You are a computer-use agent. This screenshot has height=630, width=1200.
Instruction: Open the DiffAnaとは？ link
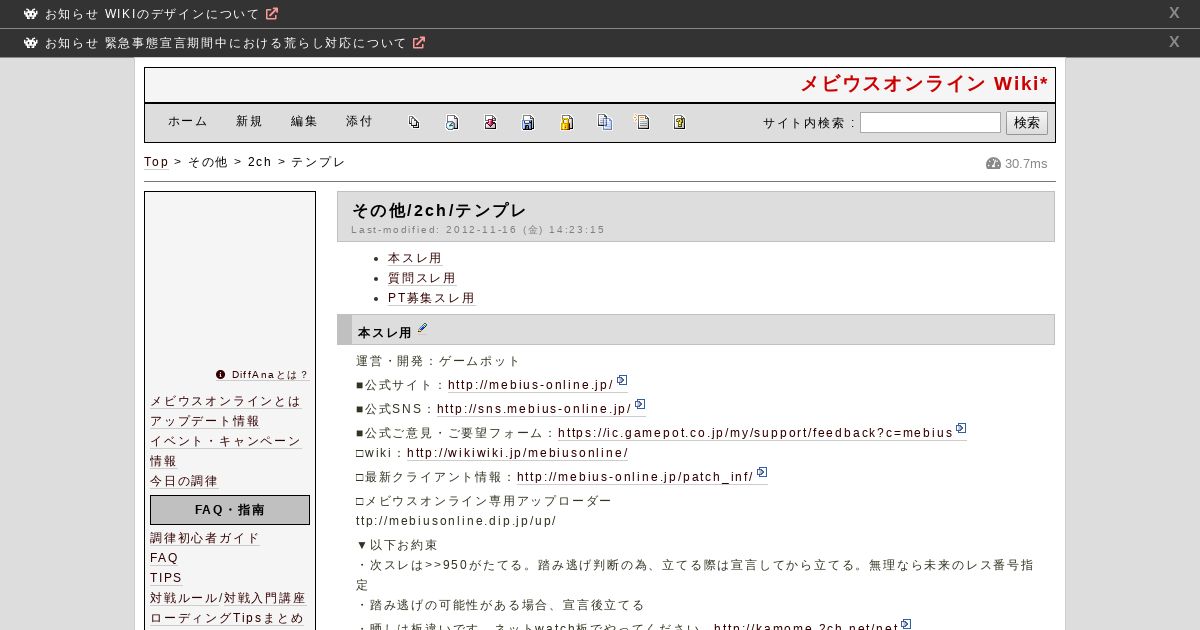coord(270,375)
